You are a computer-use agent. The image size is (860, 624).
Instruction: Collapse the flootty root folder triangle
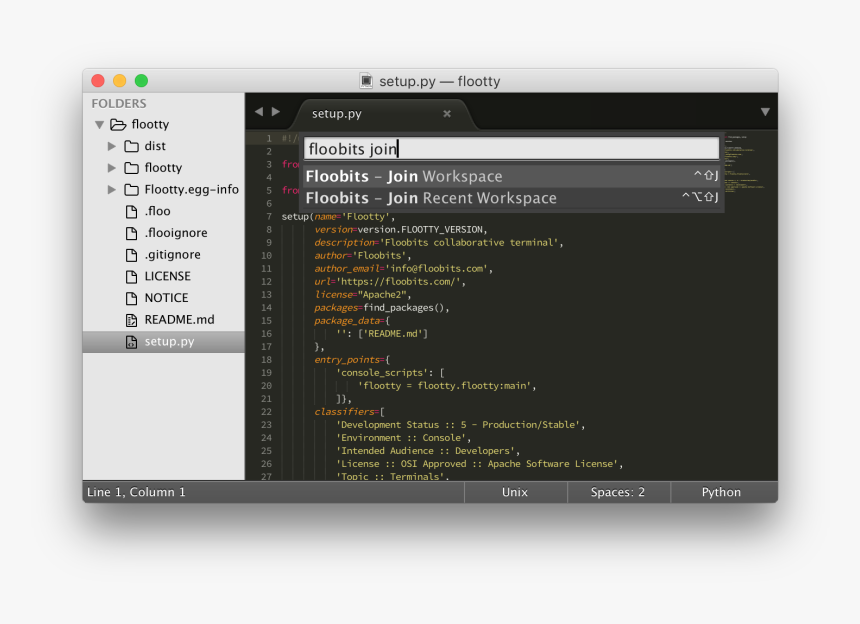pos(98,124)
